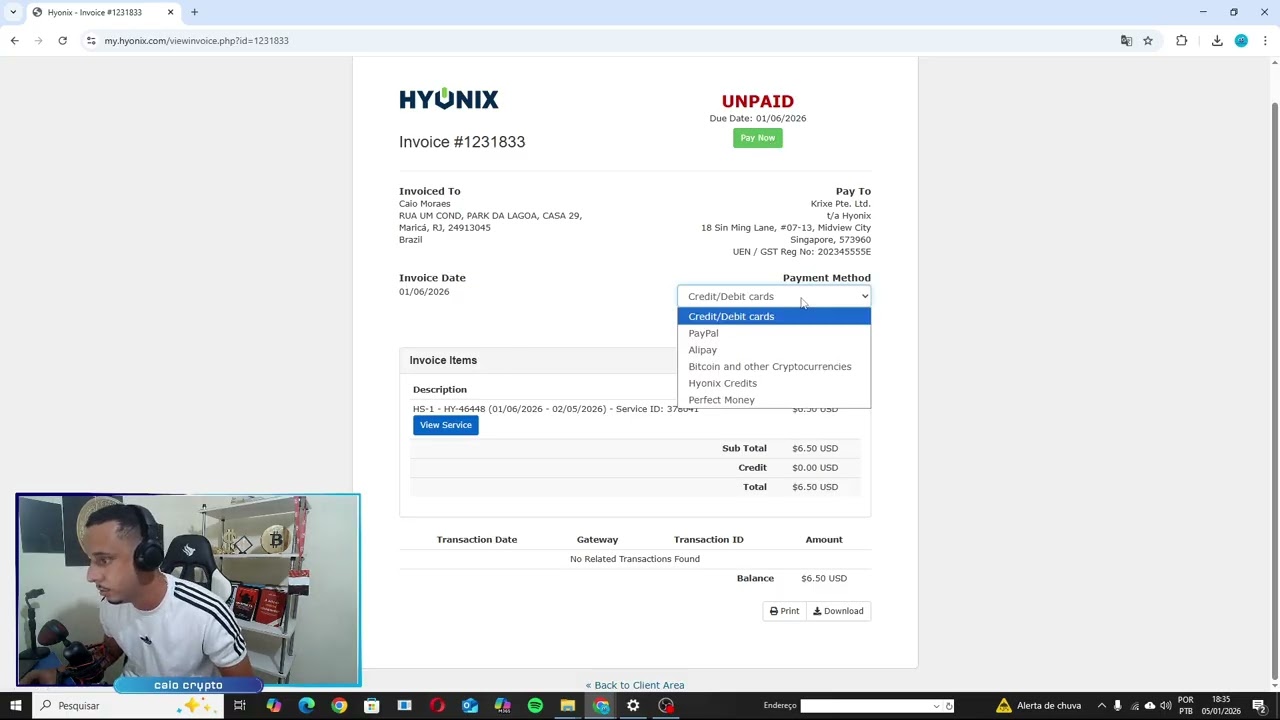The image size is (1280, 720).
Task: Open Microsoft Edge from taskbar
Action: click(x=306, y=706)
